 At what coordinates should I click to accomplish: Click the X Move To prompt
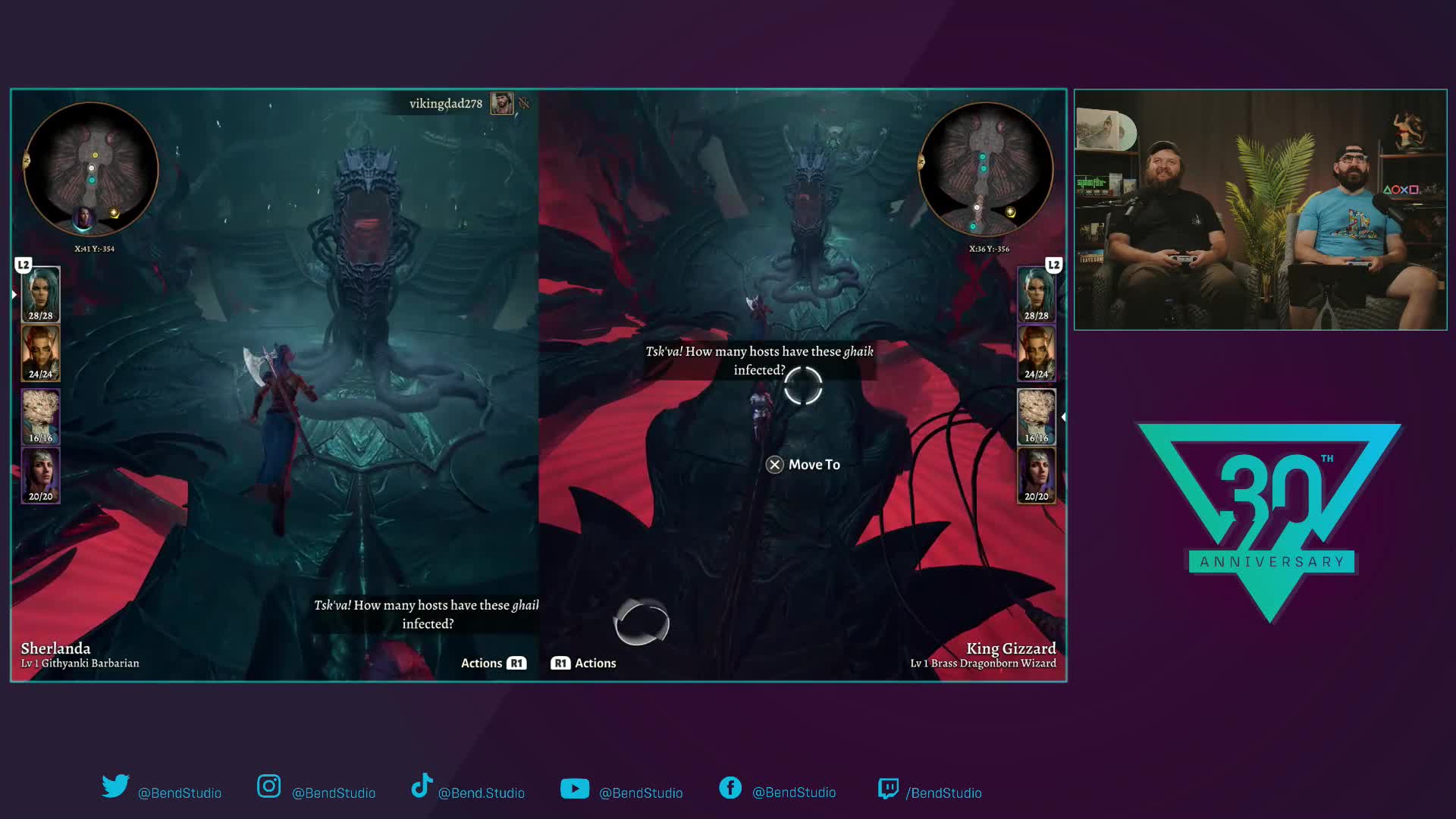(803, 465)
